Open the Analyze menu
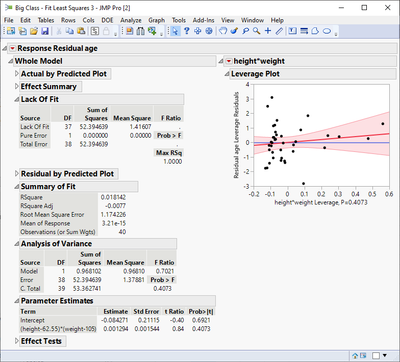Screen dimensions: 400x362 (131, 20)
